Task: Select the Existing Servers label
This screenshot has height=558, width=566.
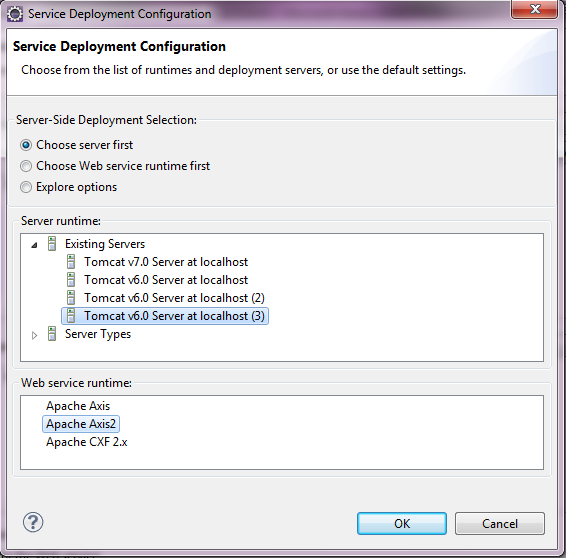Action: (x=105, y=244)
